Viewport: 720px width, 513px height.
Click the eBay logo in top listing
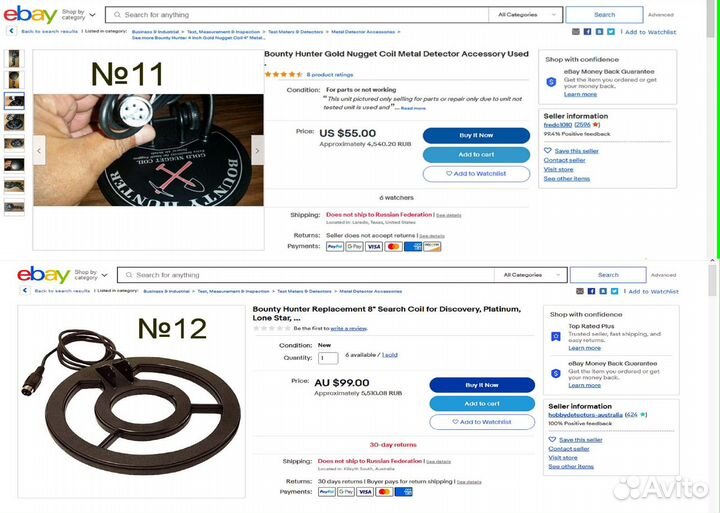point(30,14)
